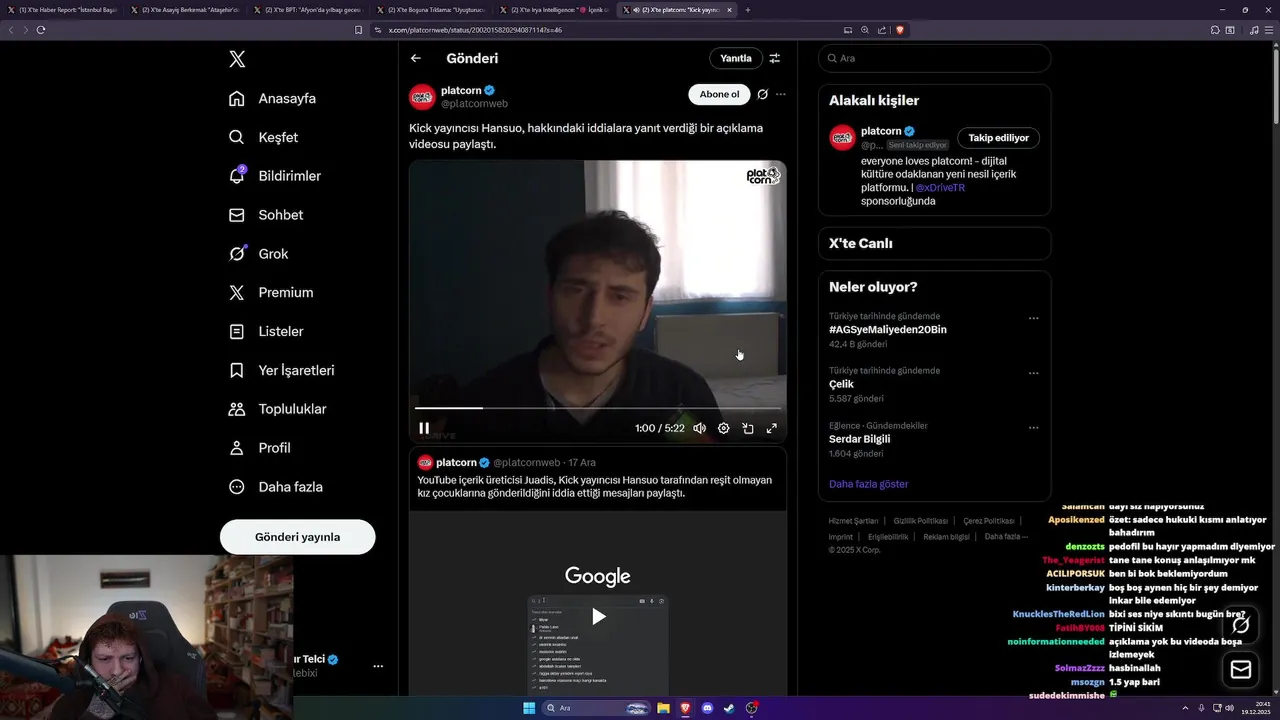This screenshot has width=1280, height=720.
Task: Mute the video volume icon
Action: pos(700,428)
